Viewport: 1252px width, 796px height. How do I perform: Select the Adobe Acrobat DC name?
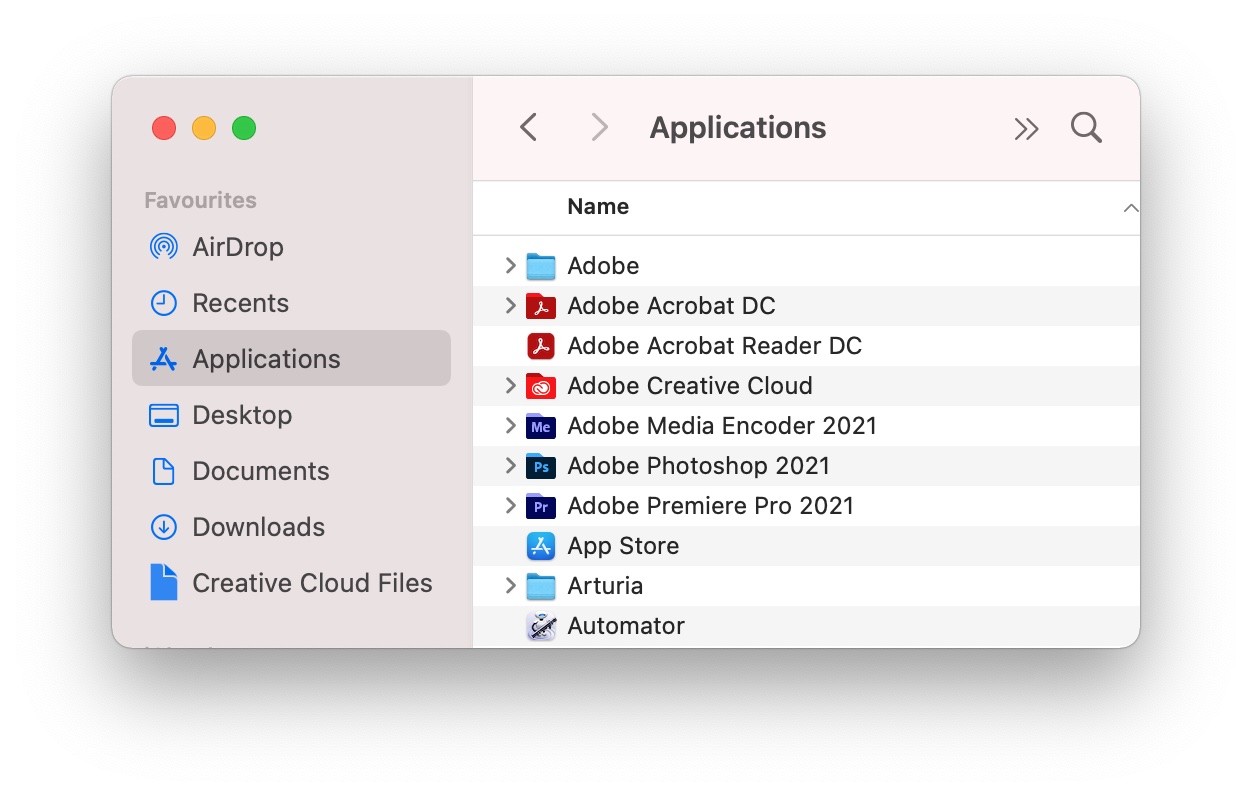point(671,306)
